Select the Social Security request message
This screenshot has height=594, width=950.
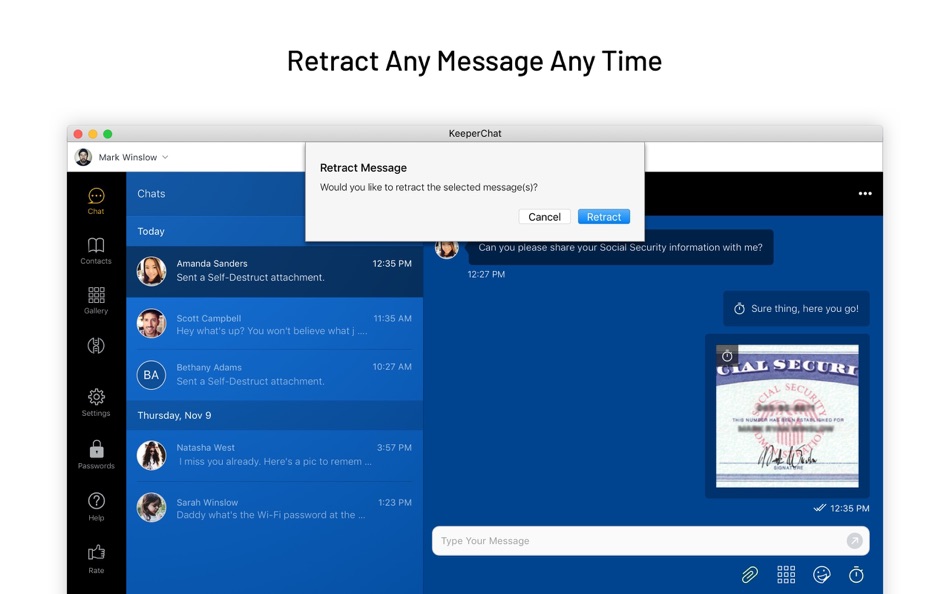pos(620,247)
